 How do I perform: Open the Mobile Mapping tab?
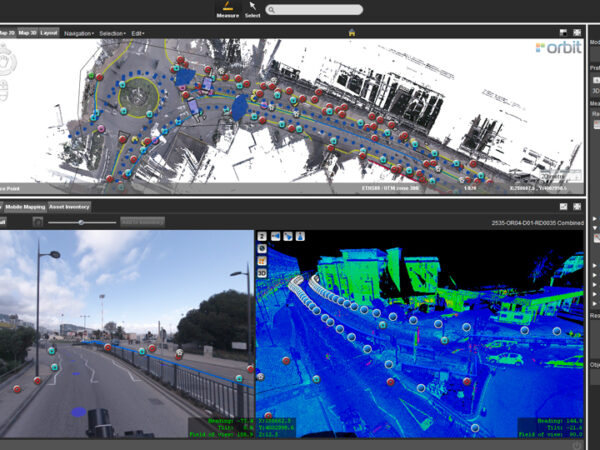25,207
